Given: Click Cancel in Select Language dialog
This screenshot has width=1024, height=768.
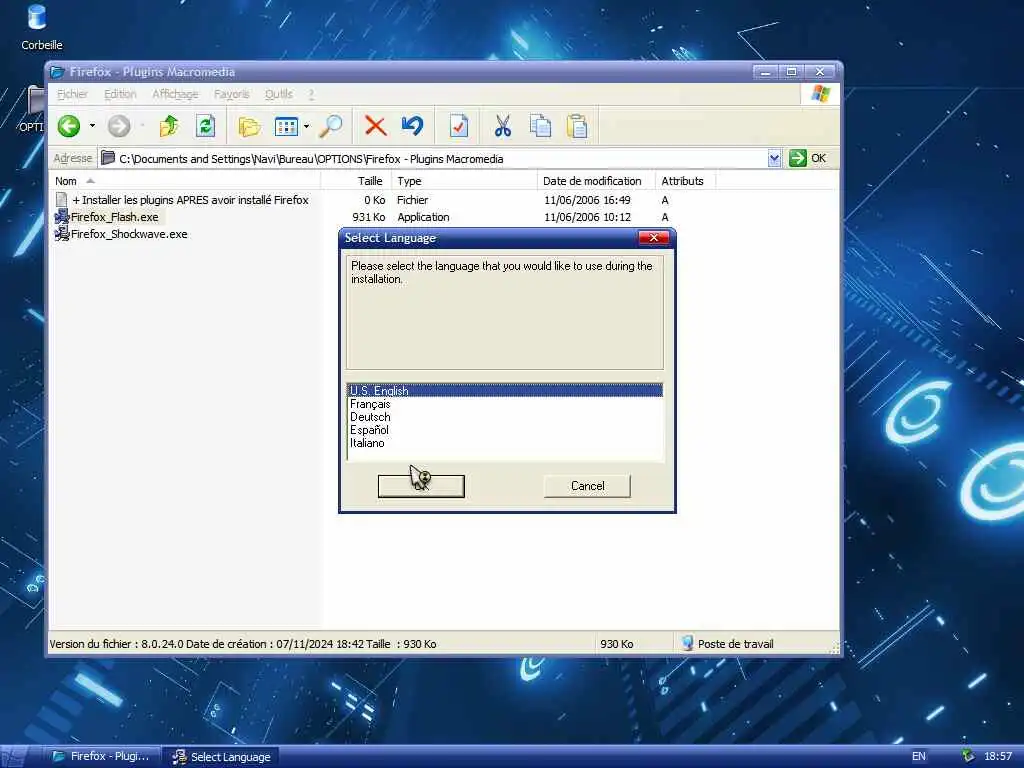Looking at the screenshot, I should click(588, 486).
